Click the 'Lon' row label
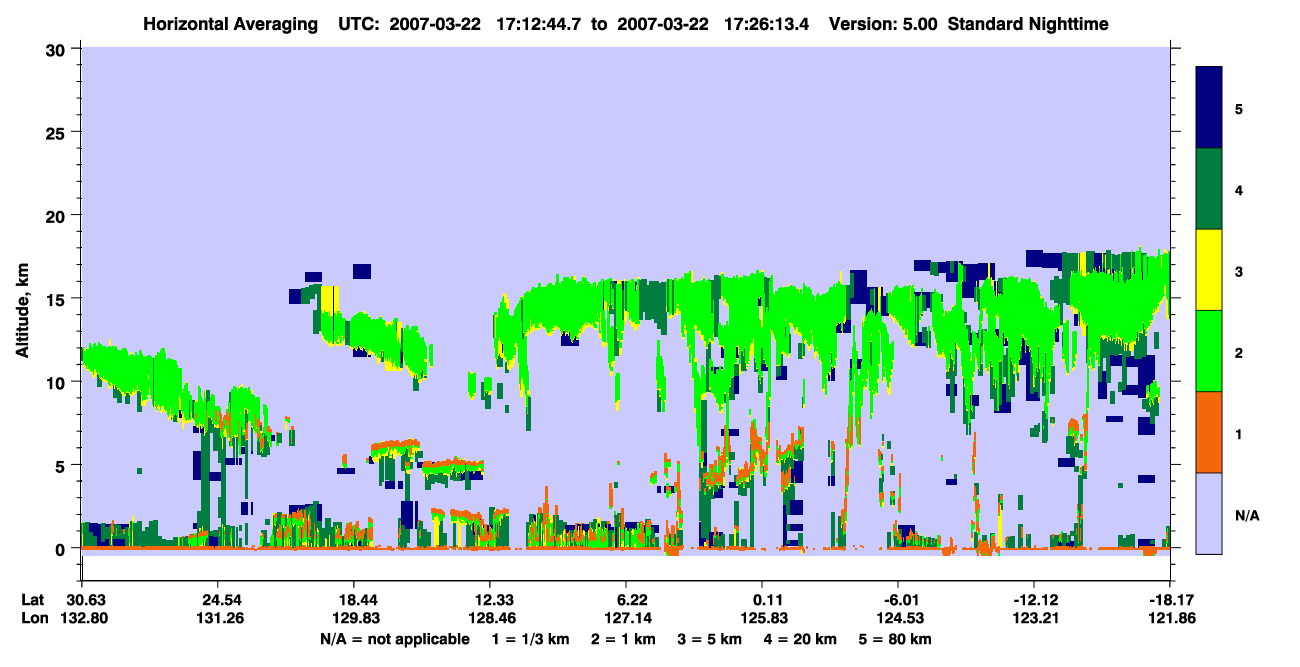The width and height of the screenshot is (1300, 667). tap(34, 618)
